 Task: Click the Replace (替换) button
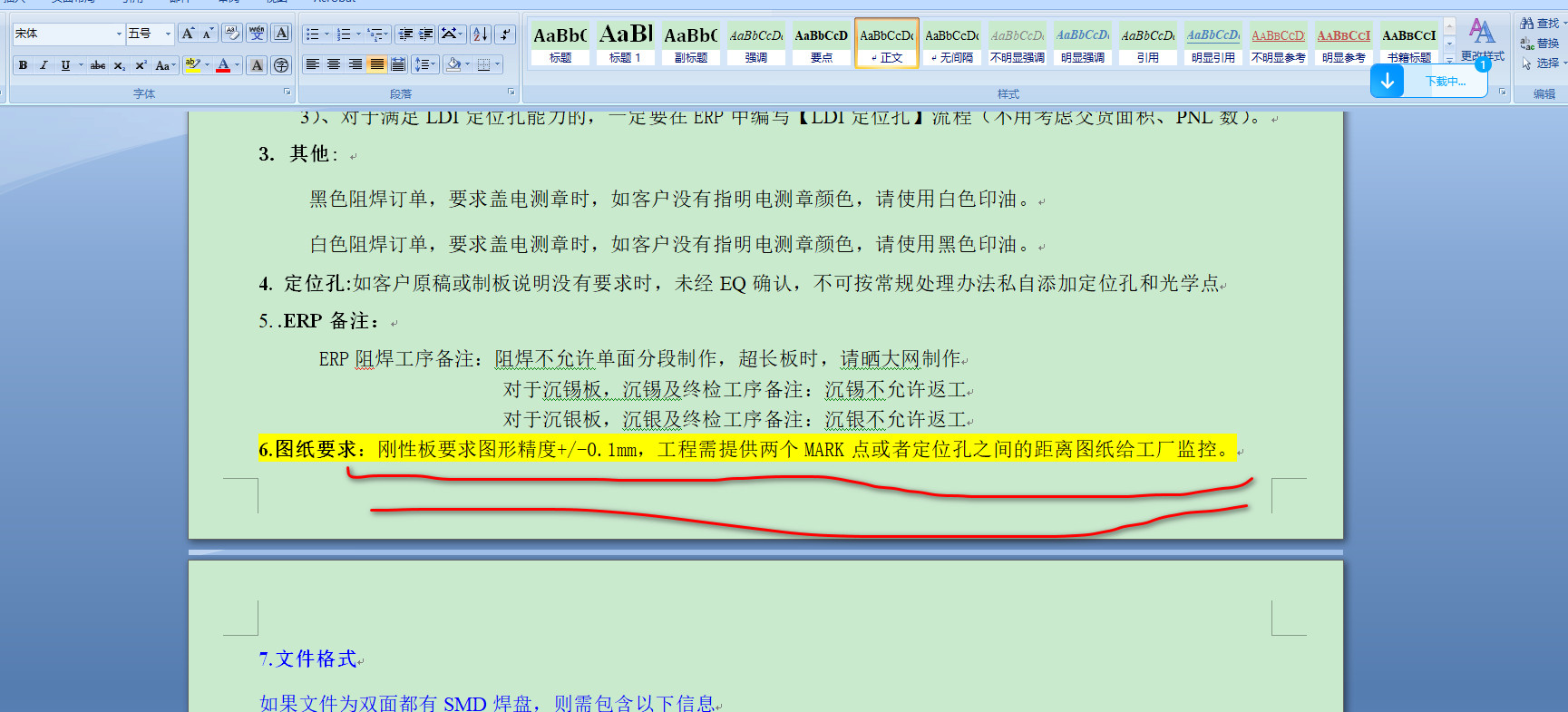(x=1541, y=44)
